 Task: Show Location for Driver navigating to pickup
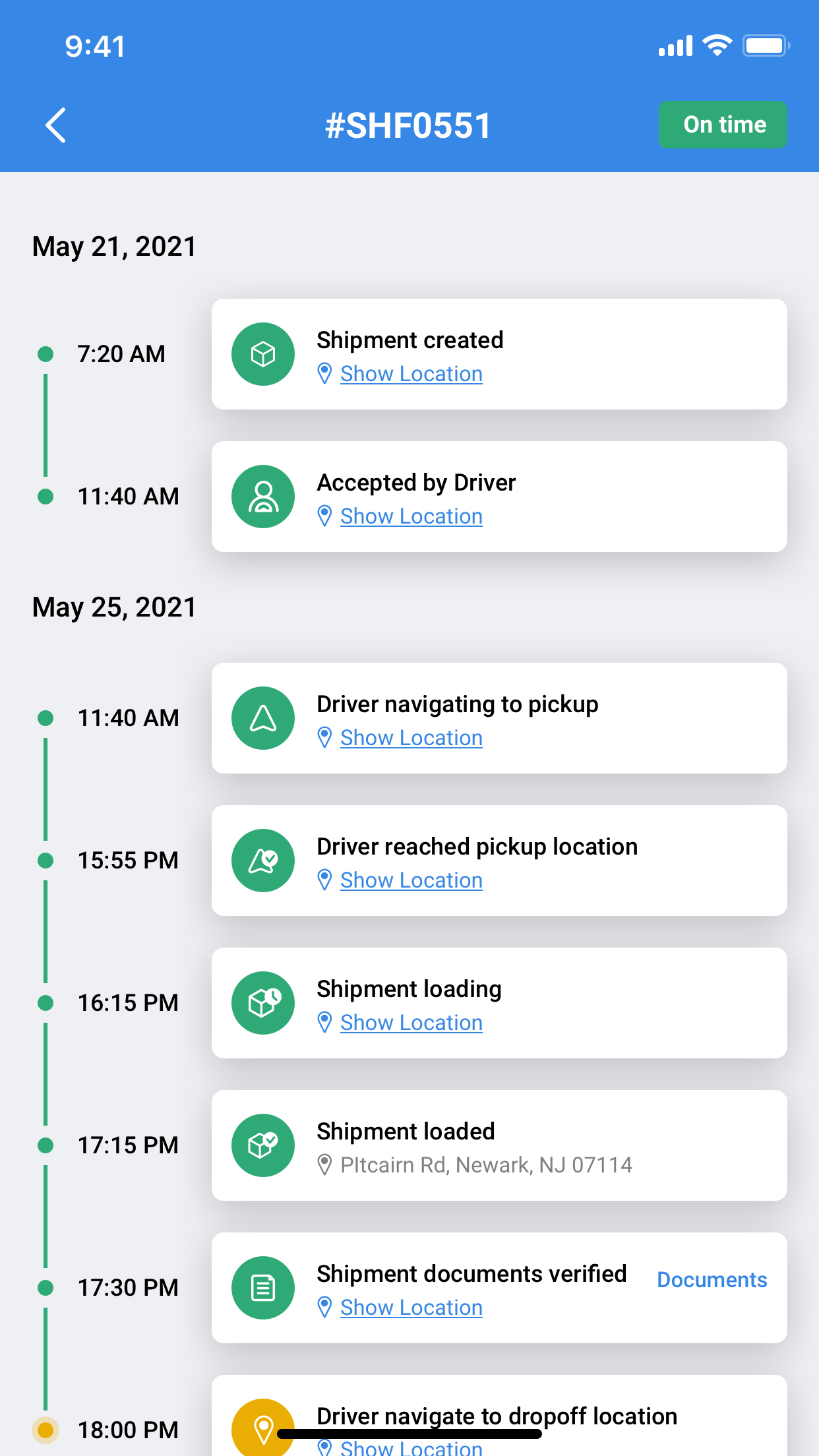(411, 738)
